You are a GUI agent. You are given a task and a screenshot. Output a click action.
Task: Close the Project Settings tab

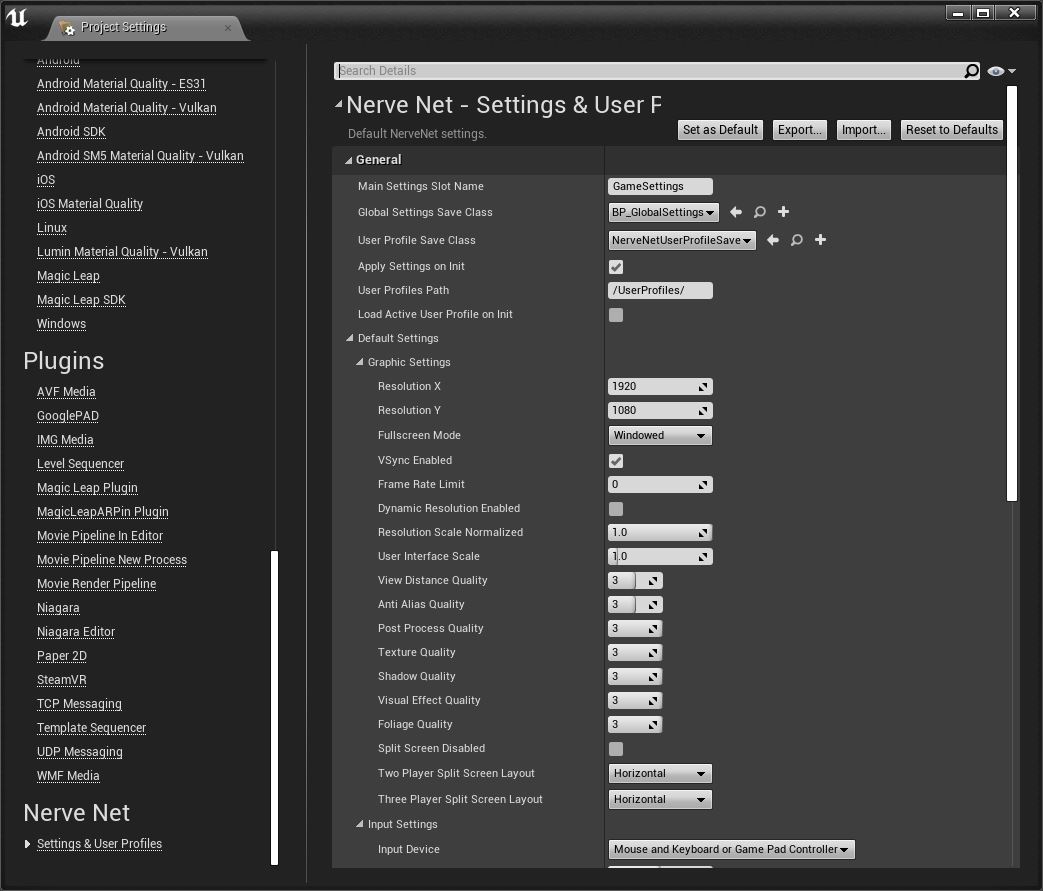pyautogui.click(x=228, y=27)
